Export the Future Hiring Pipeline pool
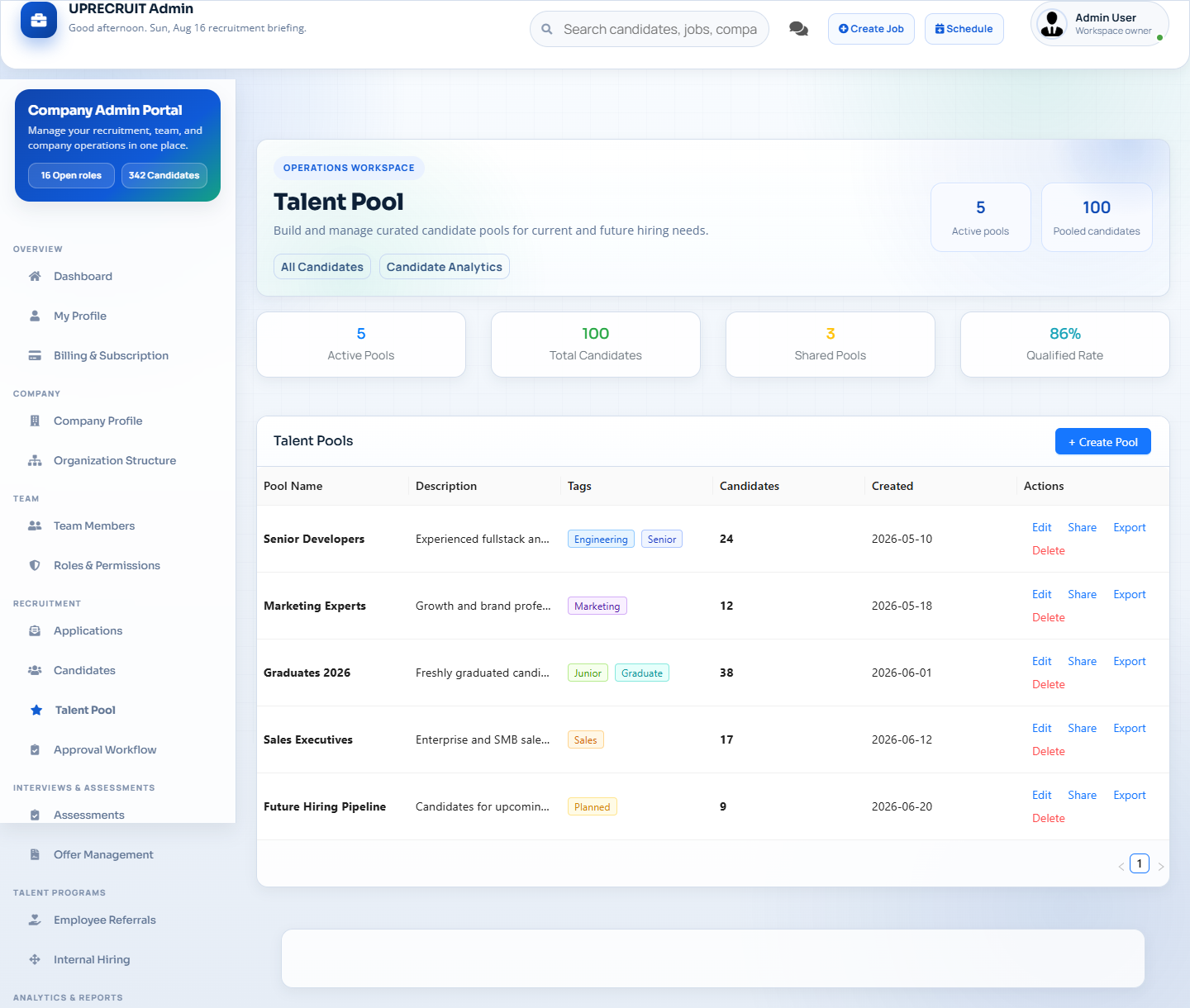1190x1008 pixels. (1129, 795)
